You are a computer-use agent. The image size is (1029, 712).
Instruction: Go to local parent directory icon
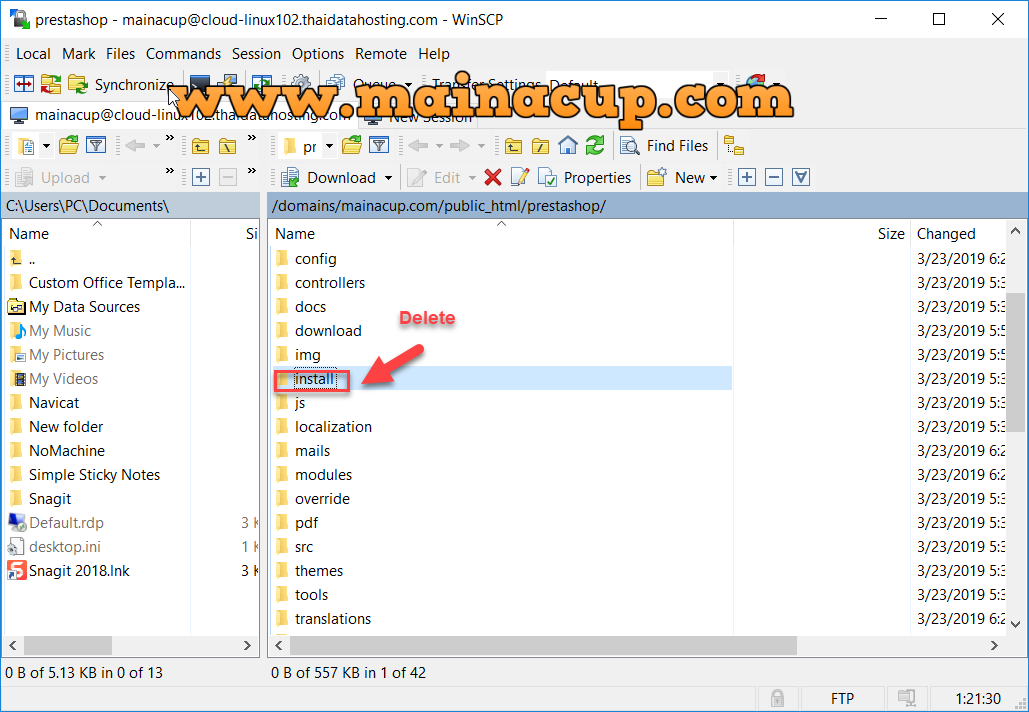pyautogui.click(x=201, y=146)
